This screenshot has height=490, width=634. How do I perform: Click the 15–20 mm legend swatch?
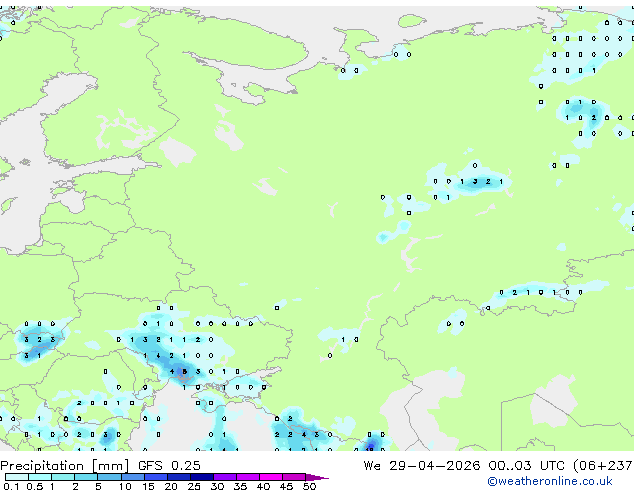tap(155, 477)
